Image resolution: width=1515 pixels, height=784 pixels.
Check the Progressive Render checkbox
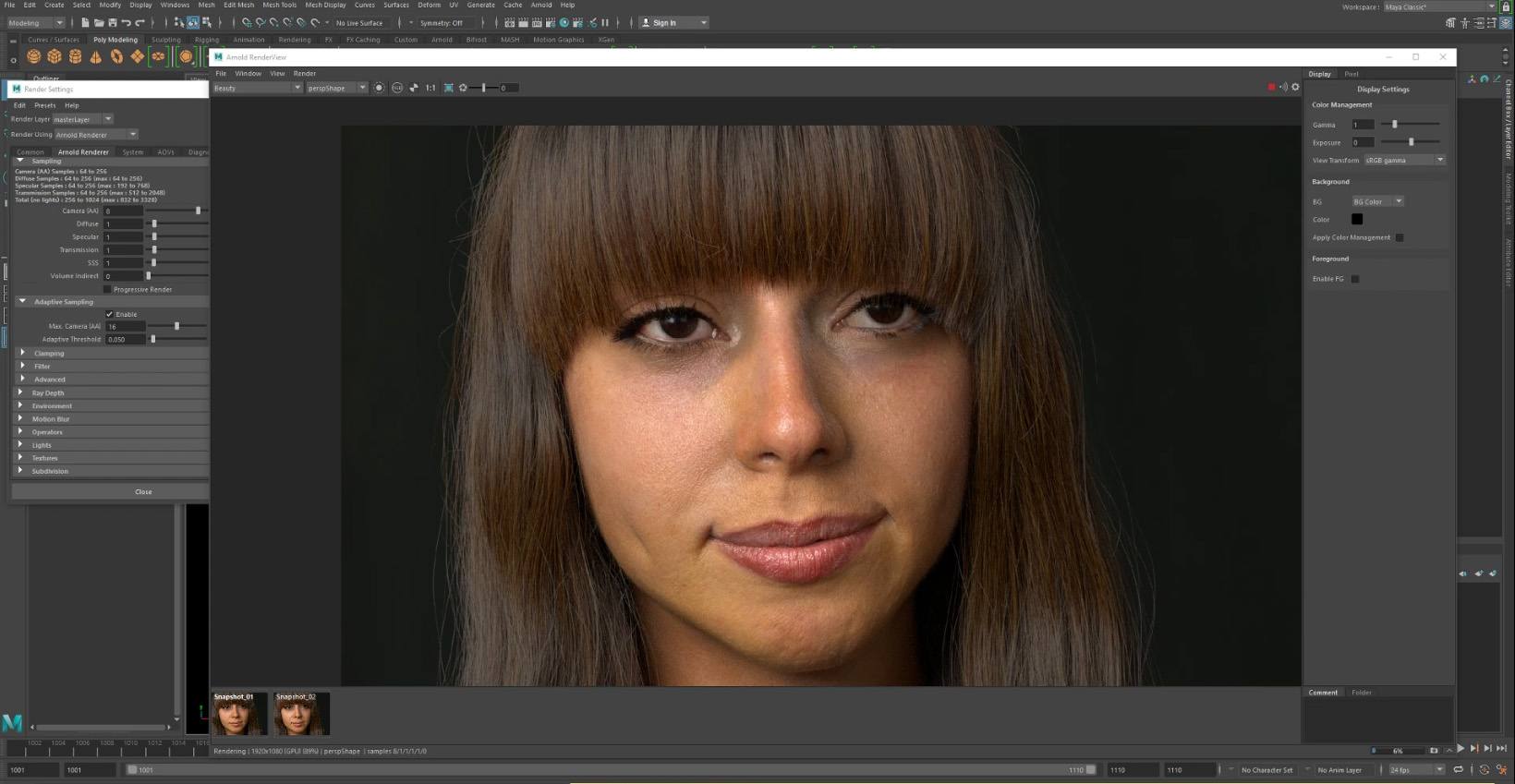[107, 289]
